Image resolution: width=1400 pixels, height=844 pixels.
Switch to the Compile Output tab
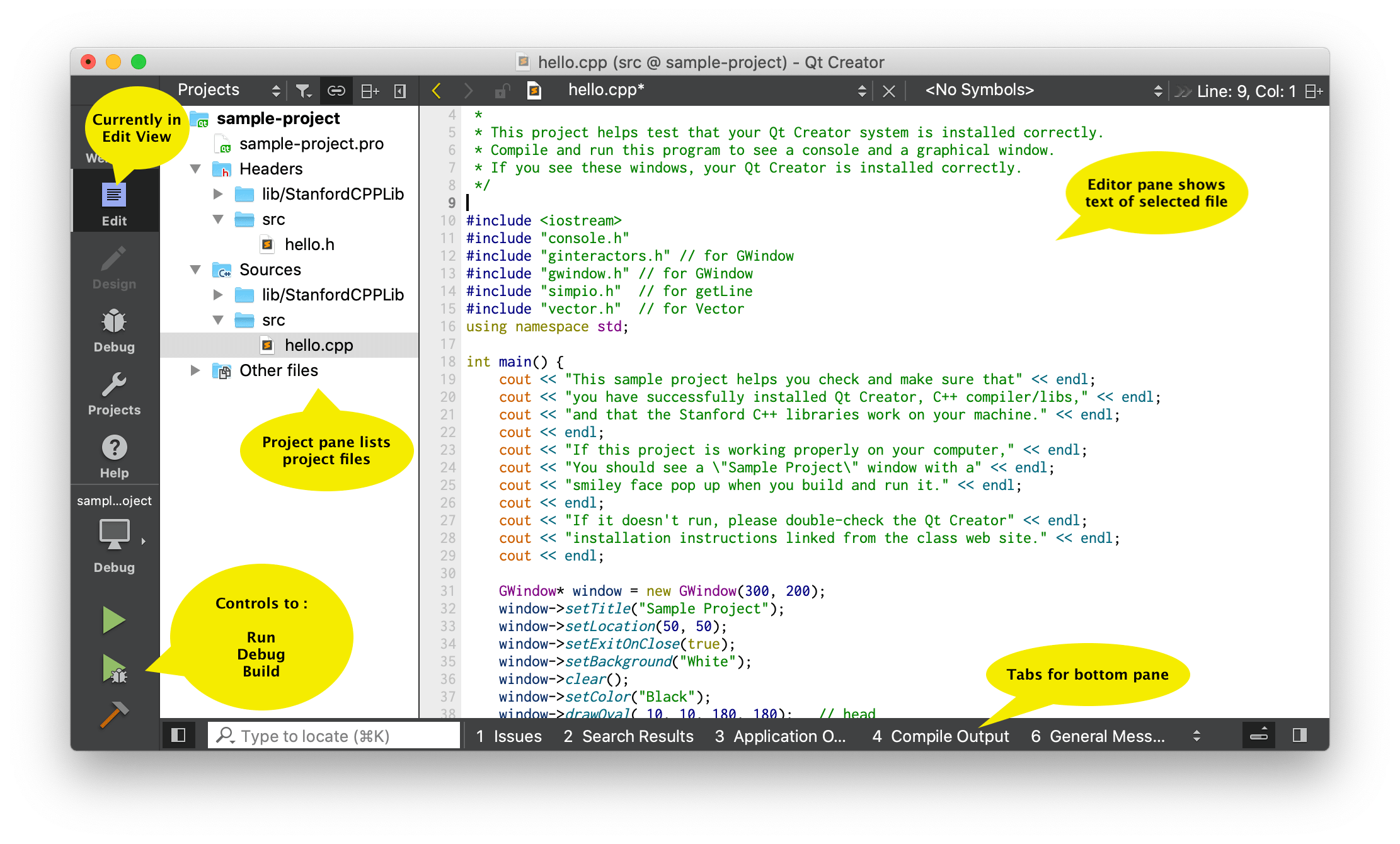click(x=939, y=736)
